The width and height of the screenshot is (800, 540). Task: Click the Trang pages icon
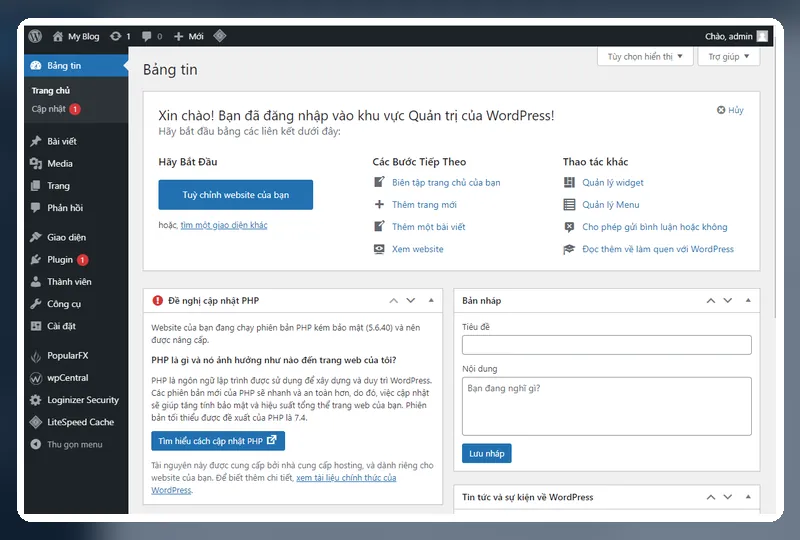pos(36,186)
